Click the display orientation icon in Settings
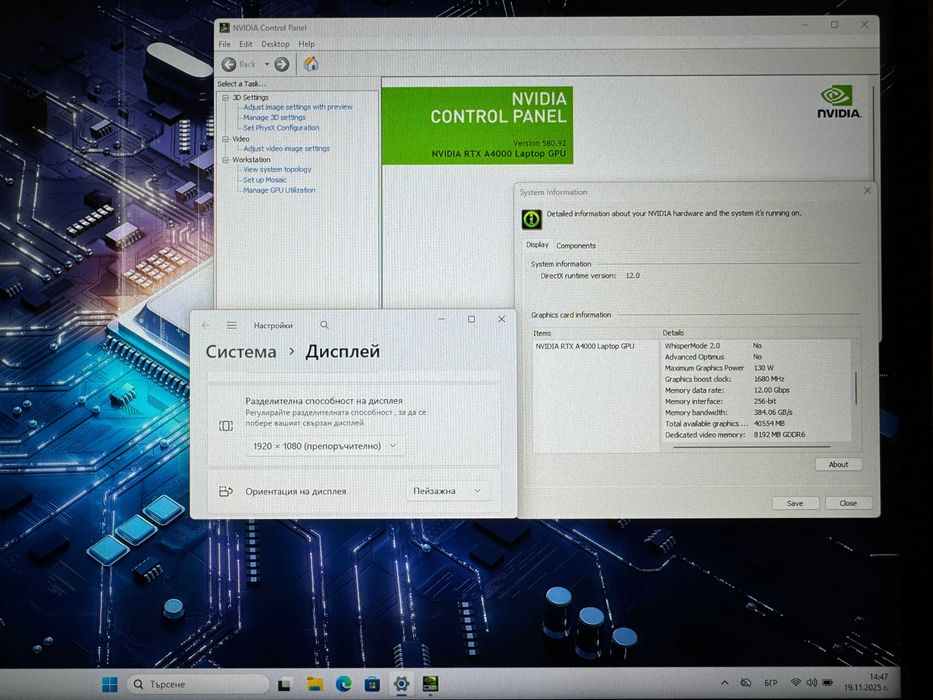933x700 pixels. [226, 491]
